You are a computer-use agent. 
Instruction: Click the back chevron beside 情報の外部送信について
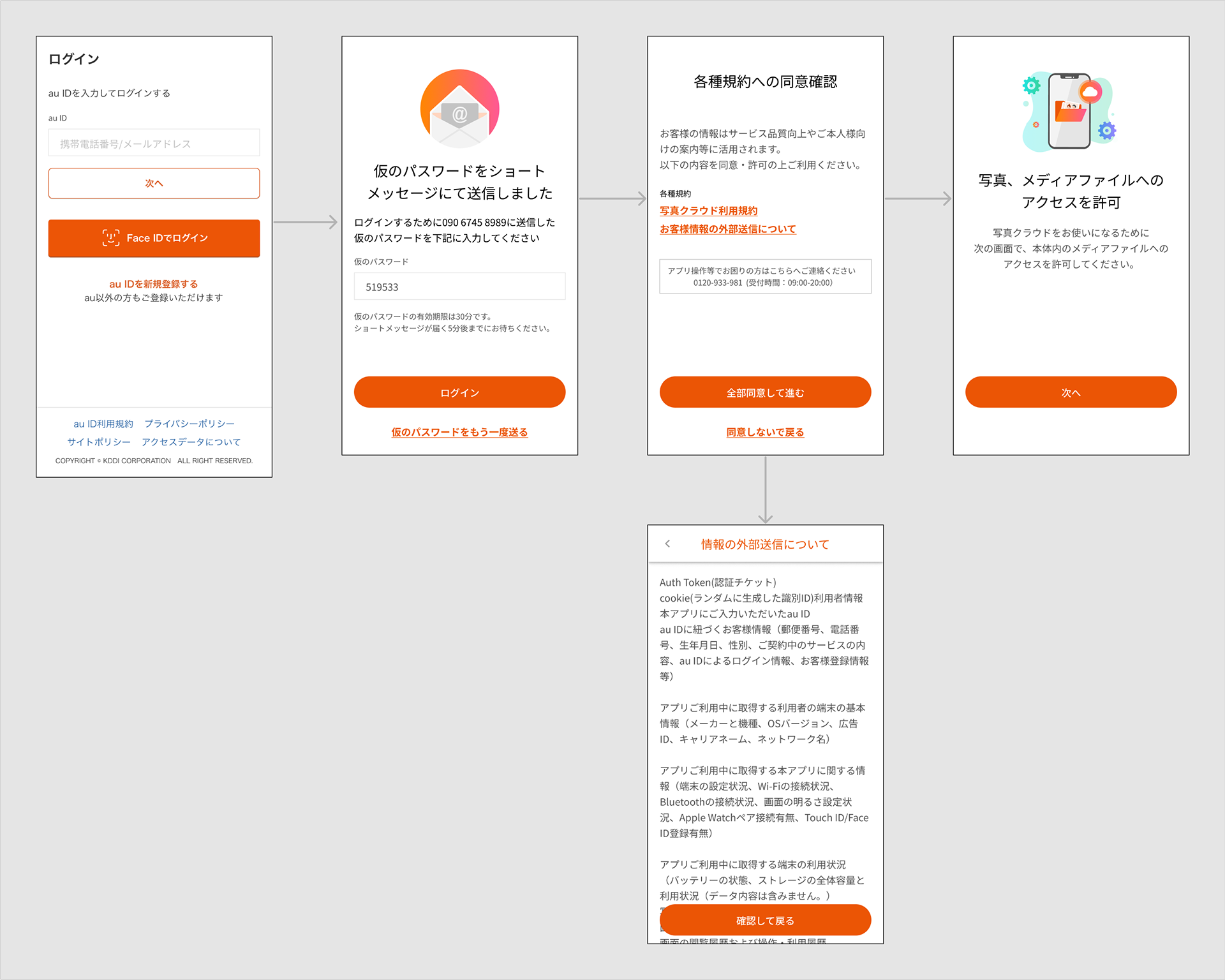[667, 544]
